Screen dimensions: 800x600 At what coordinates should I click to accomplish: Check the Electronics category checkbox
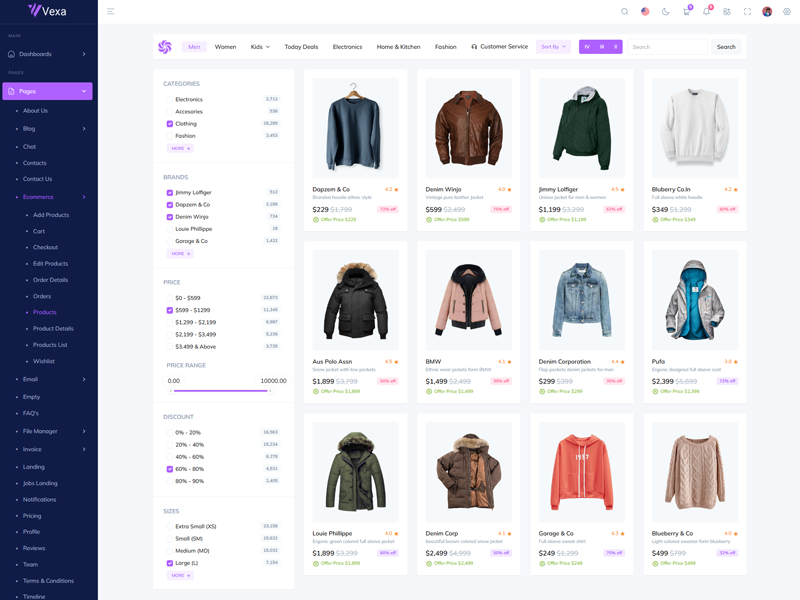[170, 100]
